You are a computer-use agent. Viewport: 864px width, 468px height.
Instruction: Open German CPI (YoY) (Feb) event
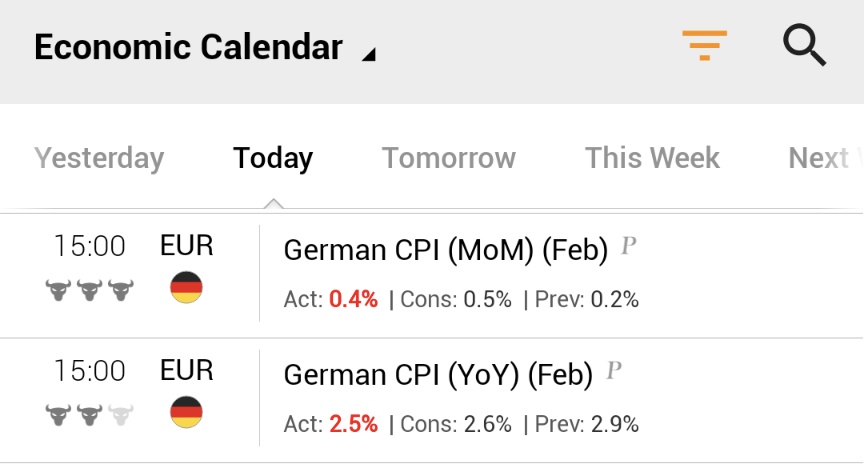pos(438,375)
